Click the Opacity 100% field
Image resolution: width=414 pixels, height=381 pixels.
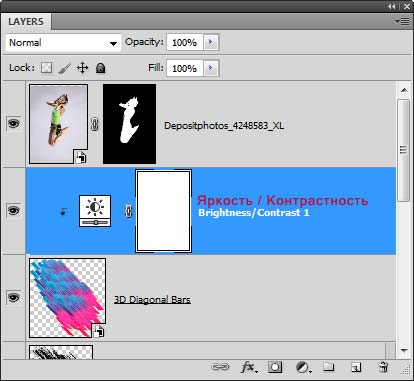[x=185, y=42]
